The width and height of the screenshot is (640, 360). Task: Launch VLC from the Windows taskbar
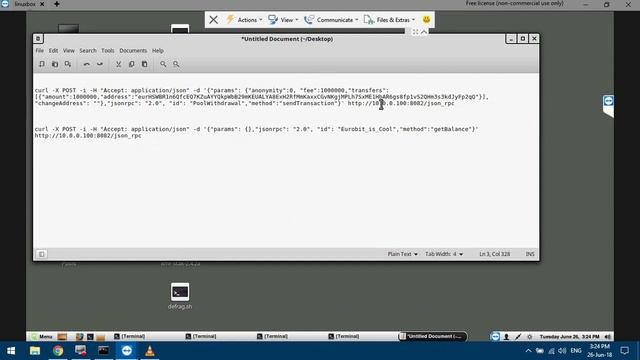pyautogui.click(x=150, y=351)
